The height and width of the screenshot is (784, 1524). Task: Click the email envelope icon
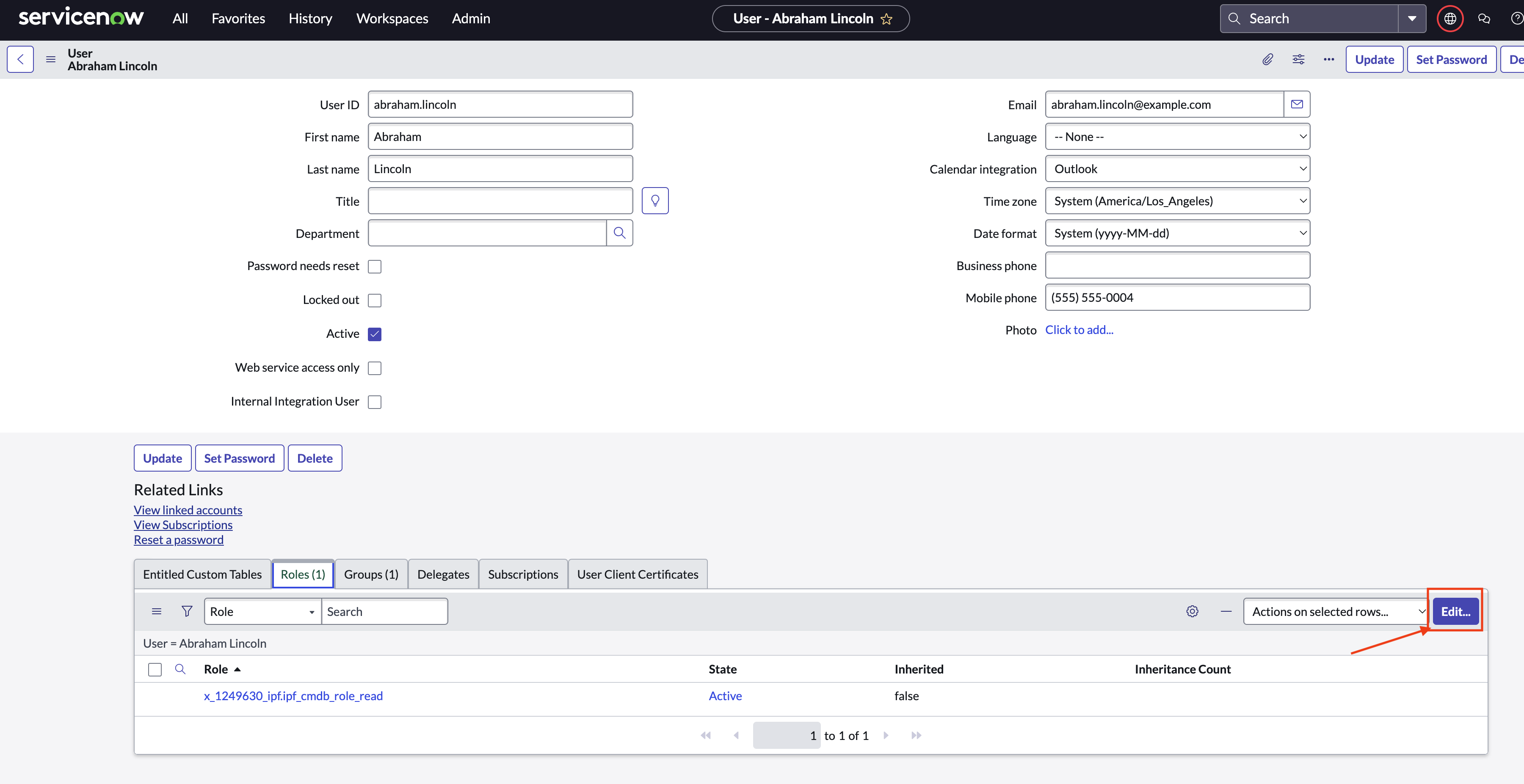(x=1297, y=104)
